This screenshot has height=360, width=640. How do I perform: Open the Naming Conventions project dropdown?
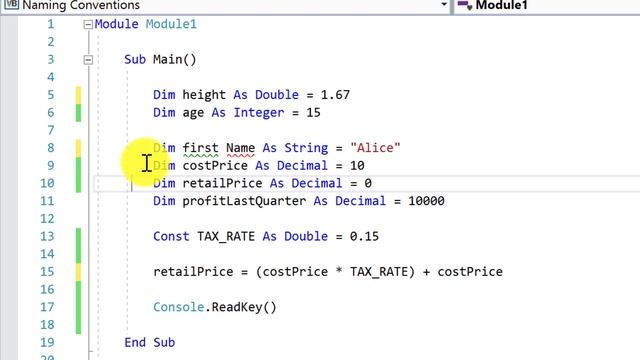tap(444, 5)
